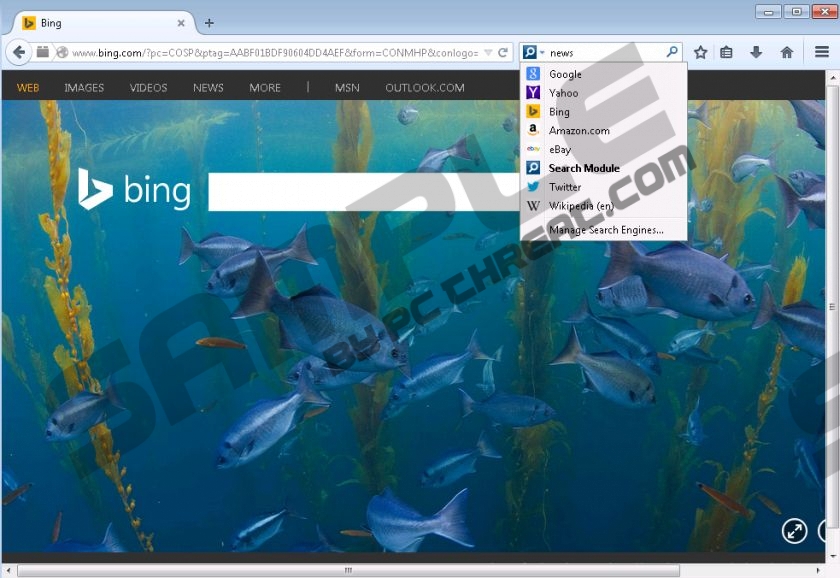Open the IMAGES link on Bing
Screen dimensions: 840x578
[x=84, y=88]
